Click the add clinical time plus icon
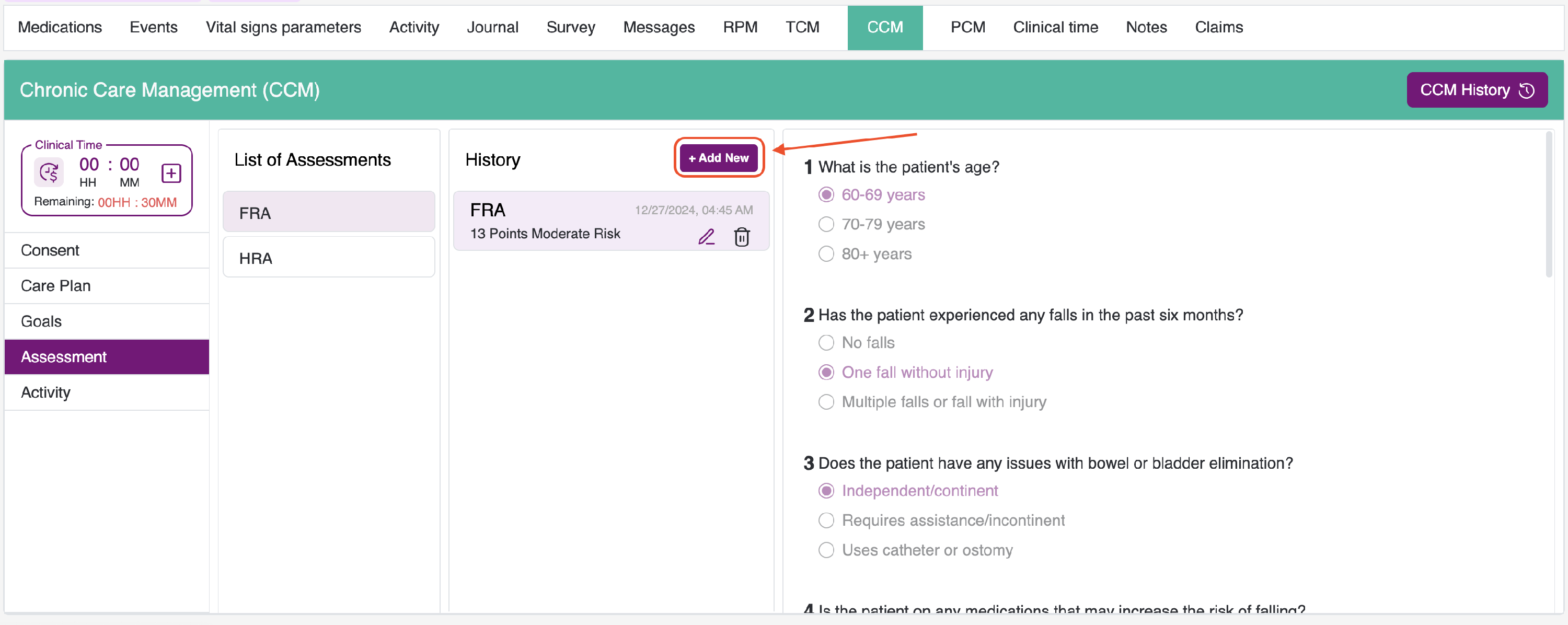The image size is (1568, 625). tap(171, 173)
